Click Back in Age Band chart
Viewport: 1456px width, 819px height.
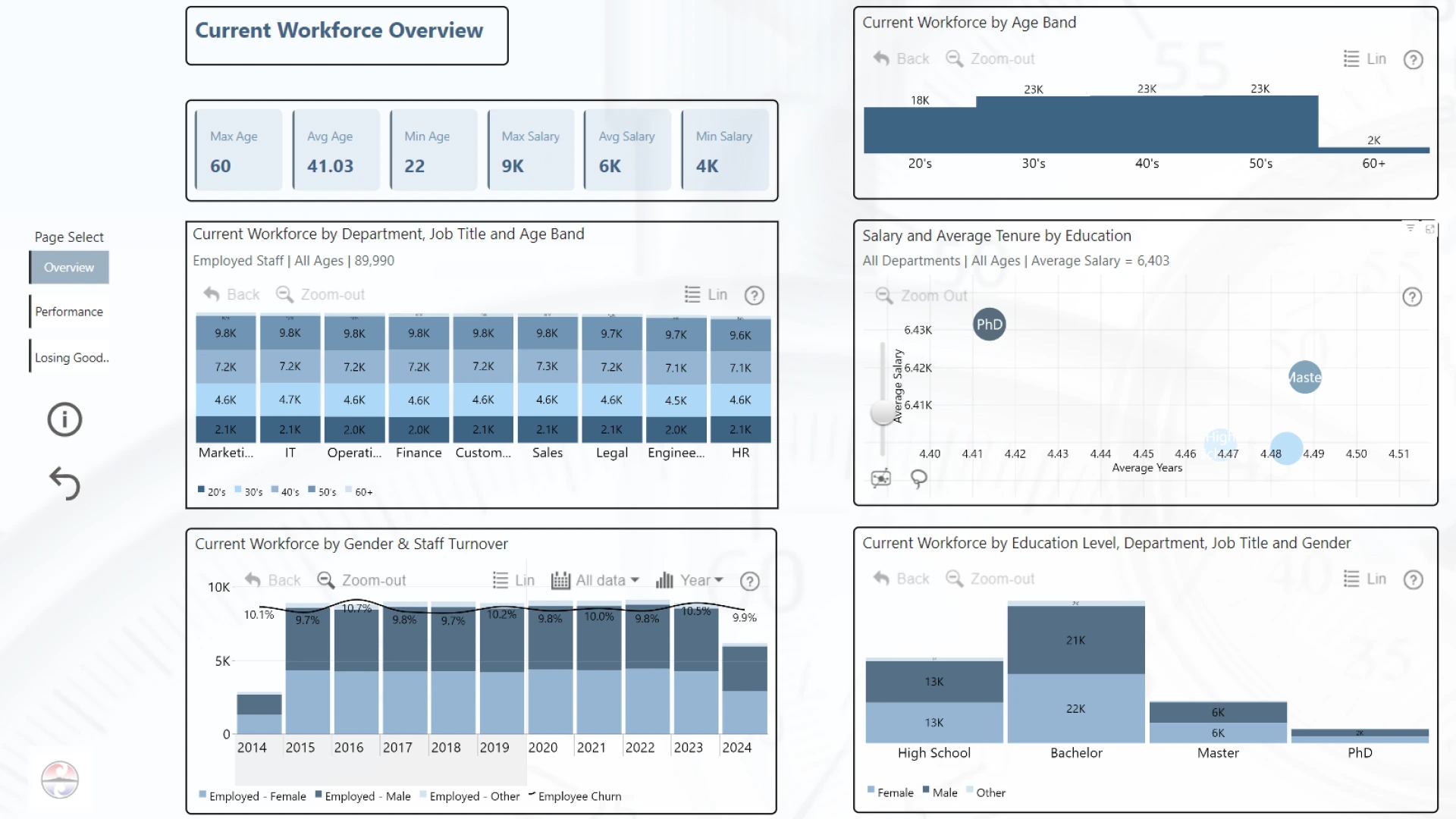click(x=902, y=58)
